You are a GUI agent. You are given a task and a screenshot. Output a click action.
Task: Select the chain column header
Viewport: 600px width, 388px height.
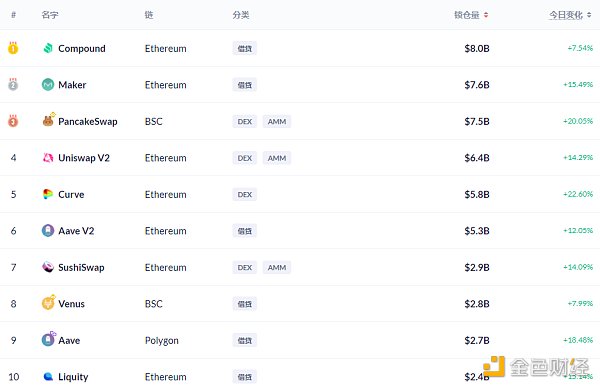(x=149, y=15)
